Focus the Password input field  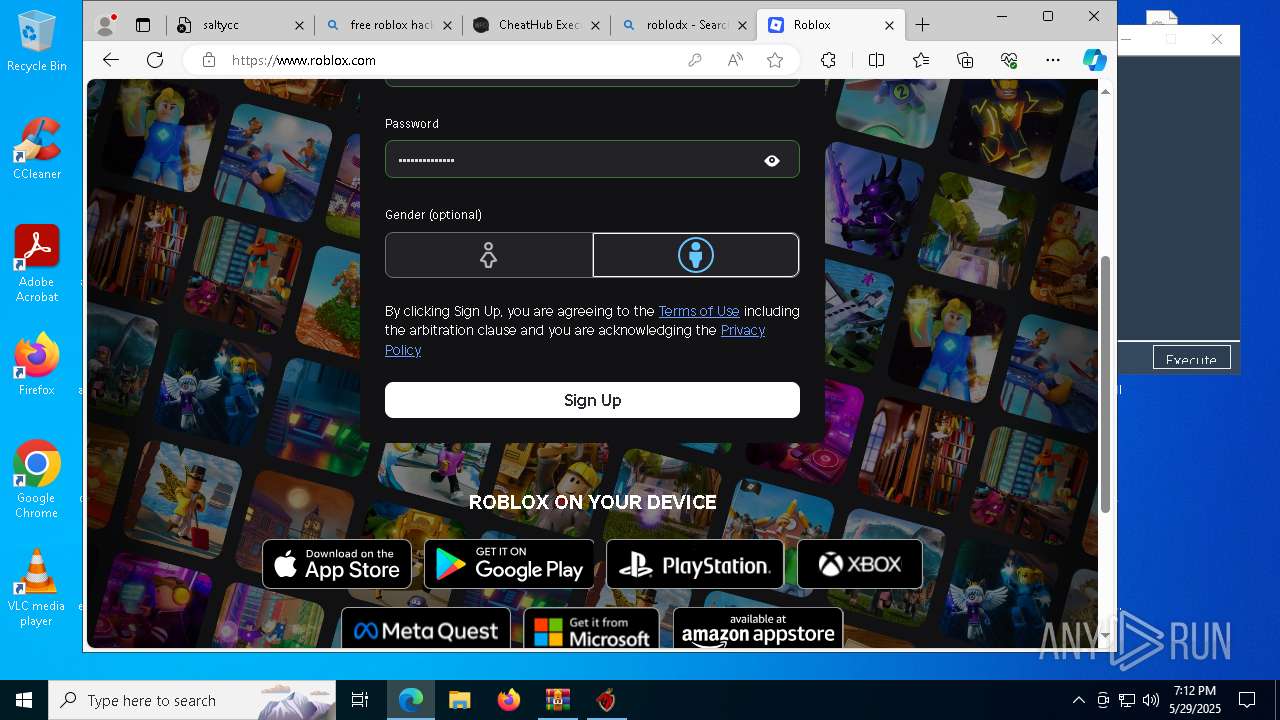pyautogui.click(x=592, y=160)
